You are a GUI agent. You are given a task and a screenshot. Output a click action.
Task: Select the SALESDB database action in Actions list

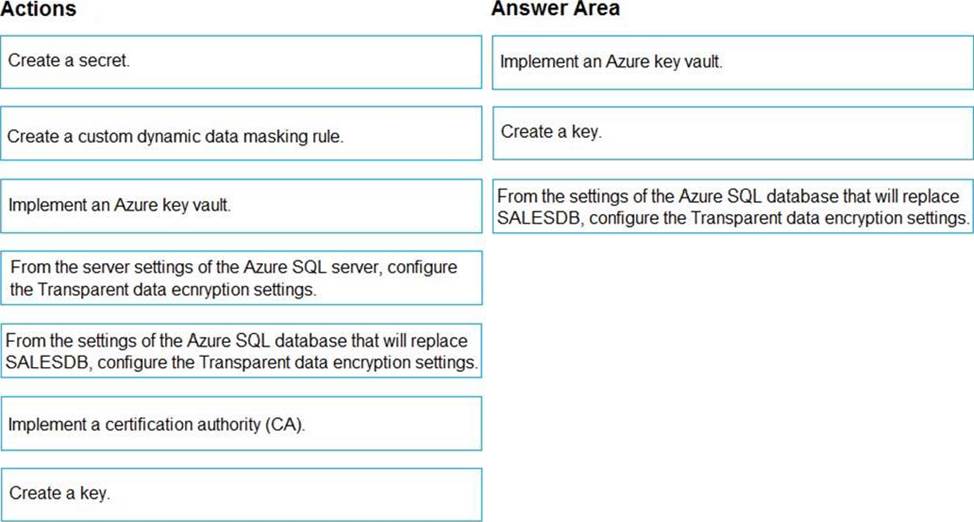tap(241, 350)
